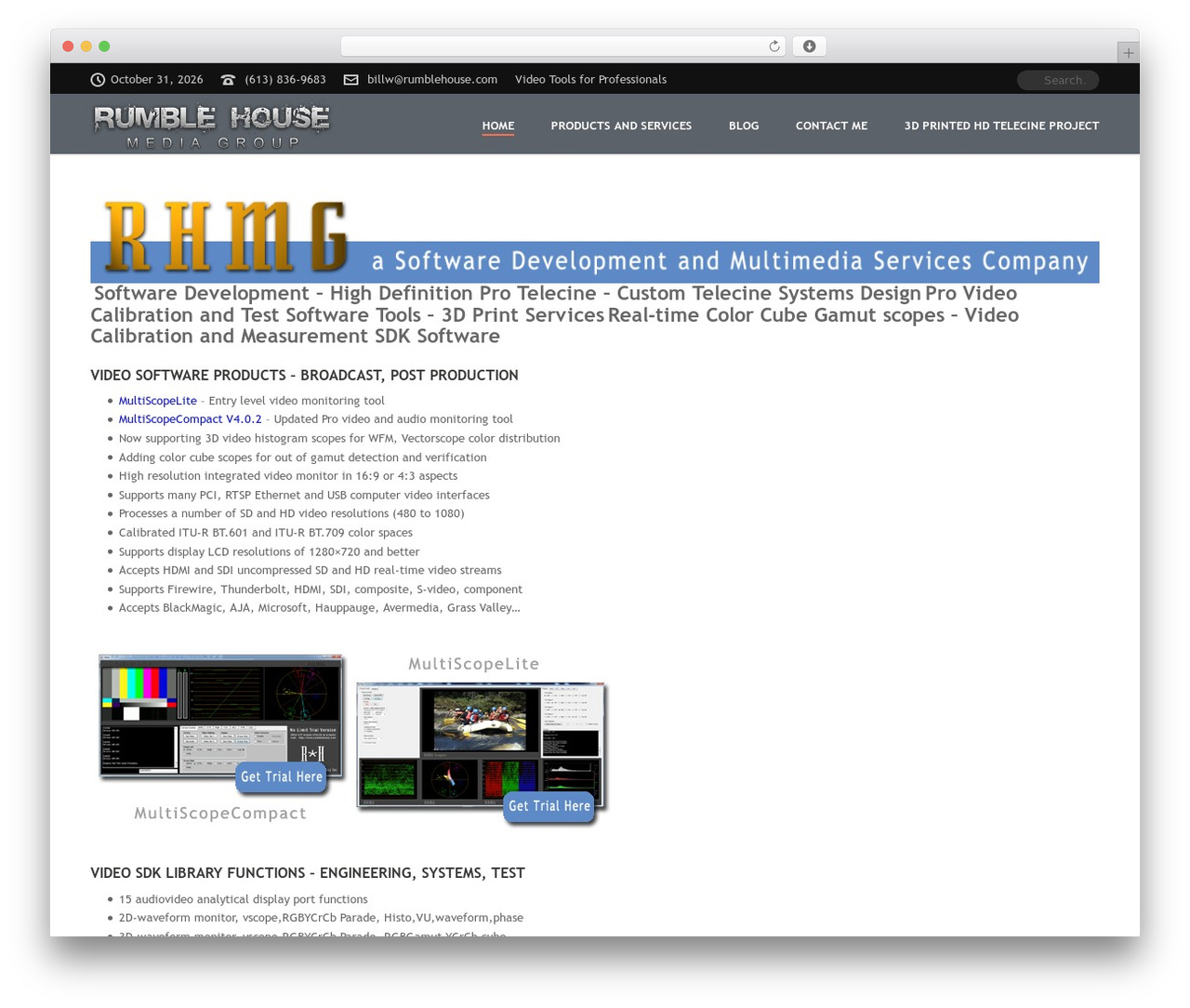
Task: Click the RHMG banner image
Action: pos(595,240)
